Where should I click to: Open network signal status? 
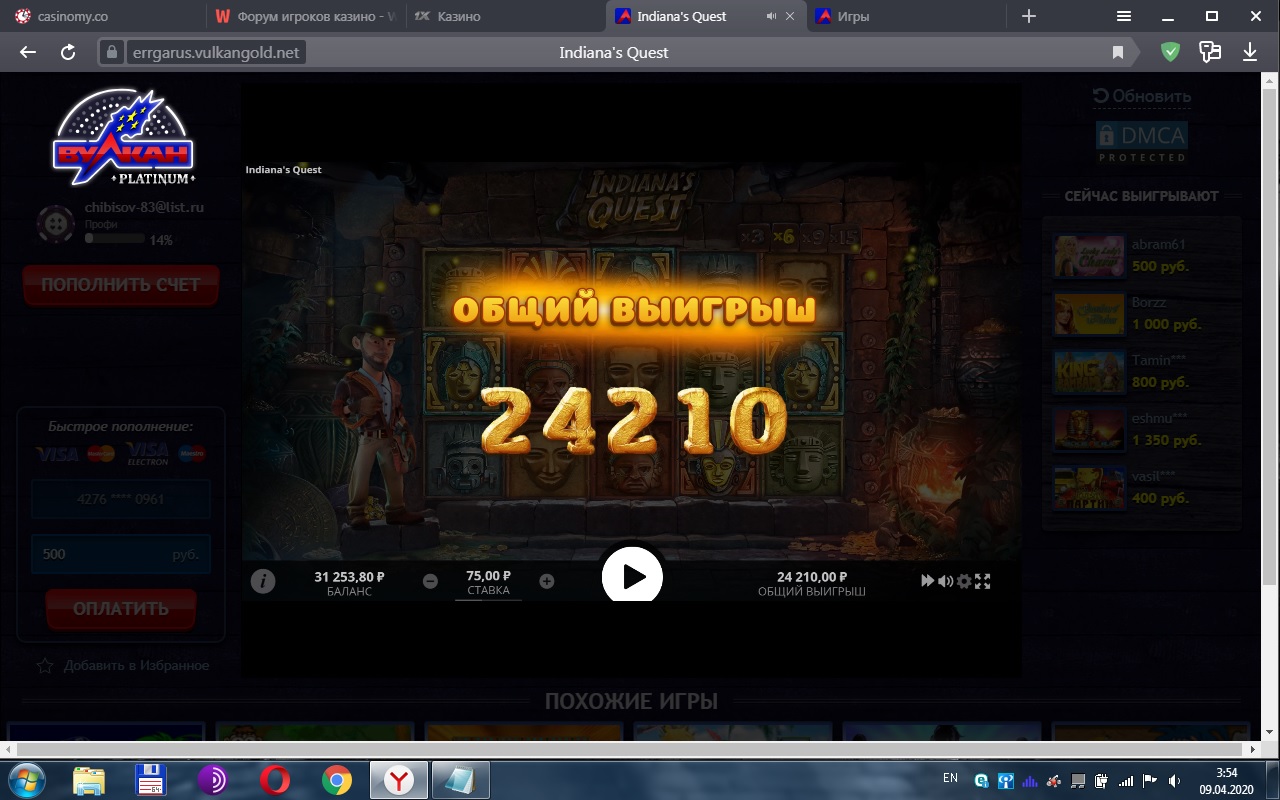click(1126, 780)
